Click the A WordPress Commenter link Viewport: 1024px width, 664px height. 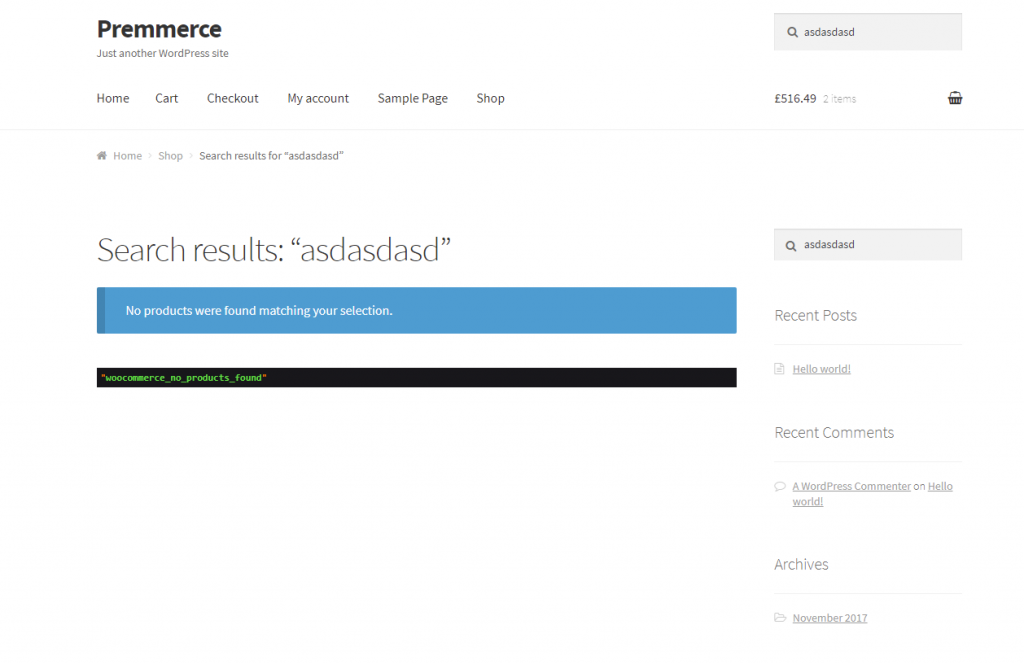851,486
